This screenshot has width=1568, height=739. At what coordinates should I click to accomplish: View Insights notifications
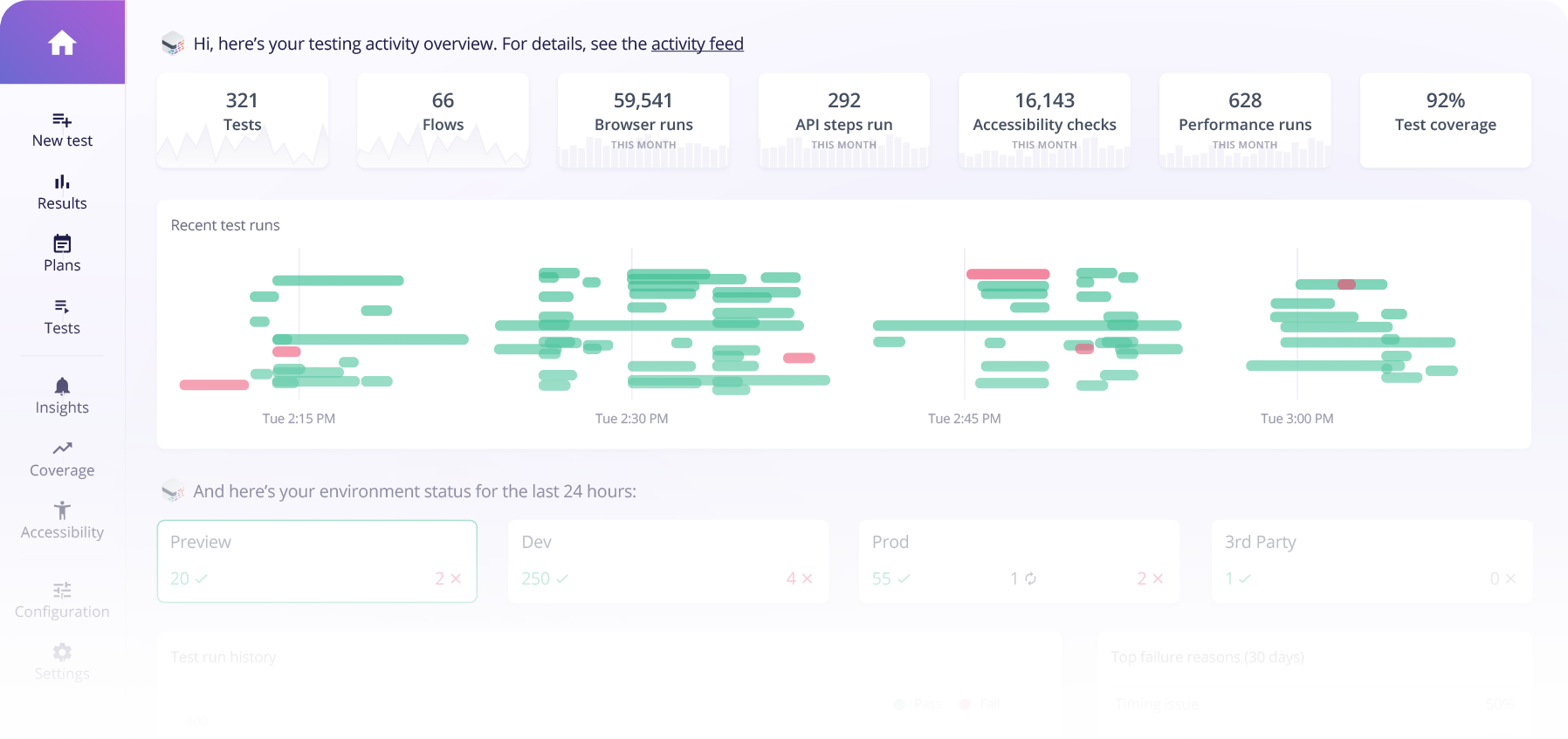coord(61,394)
